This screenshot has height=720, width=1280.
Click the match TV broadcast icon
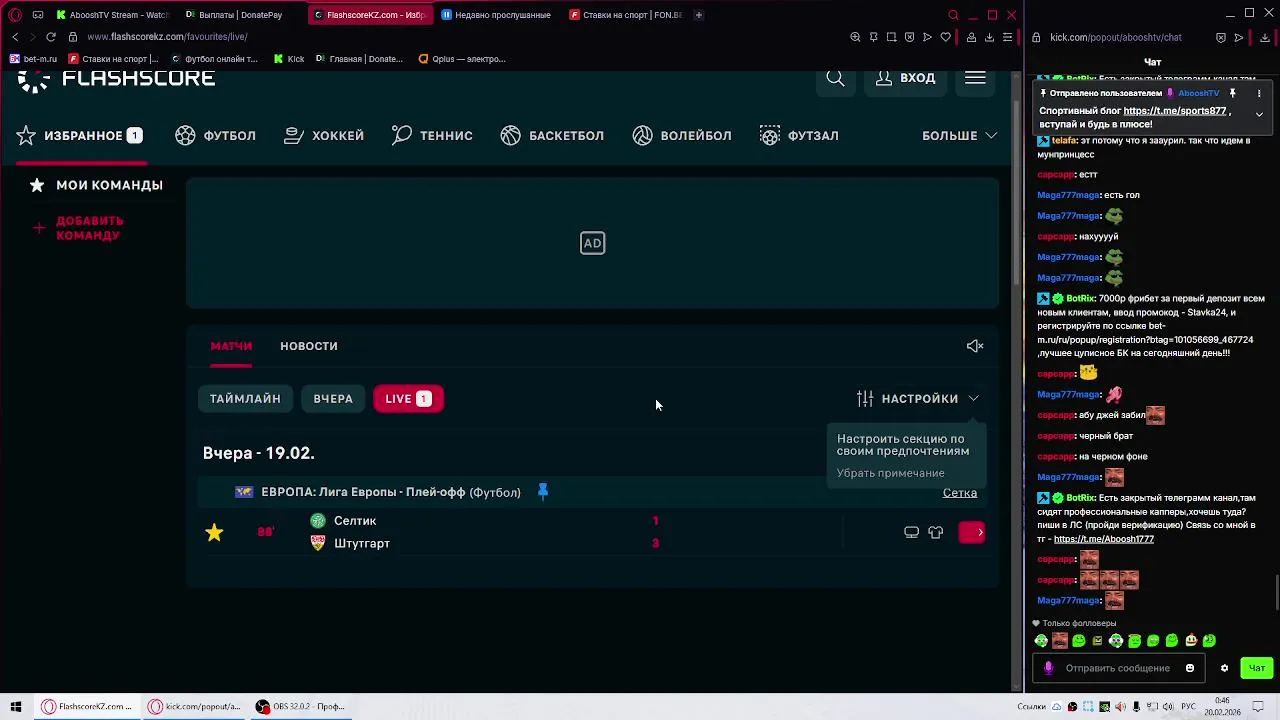point(911,533)
